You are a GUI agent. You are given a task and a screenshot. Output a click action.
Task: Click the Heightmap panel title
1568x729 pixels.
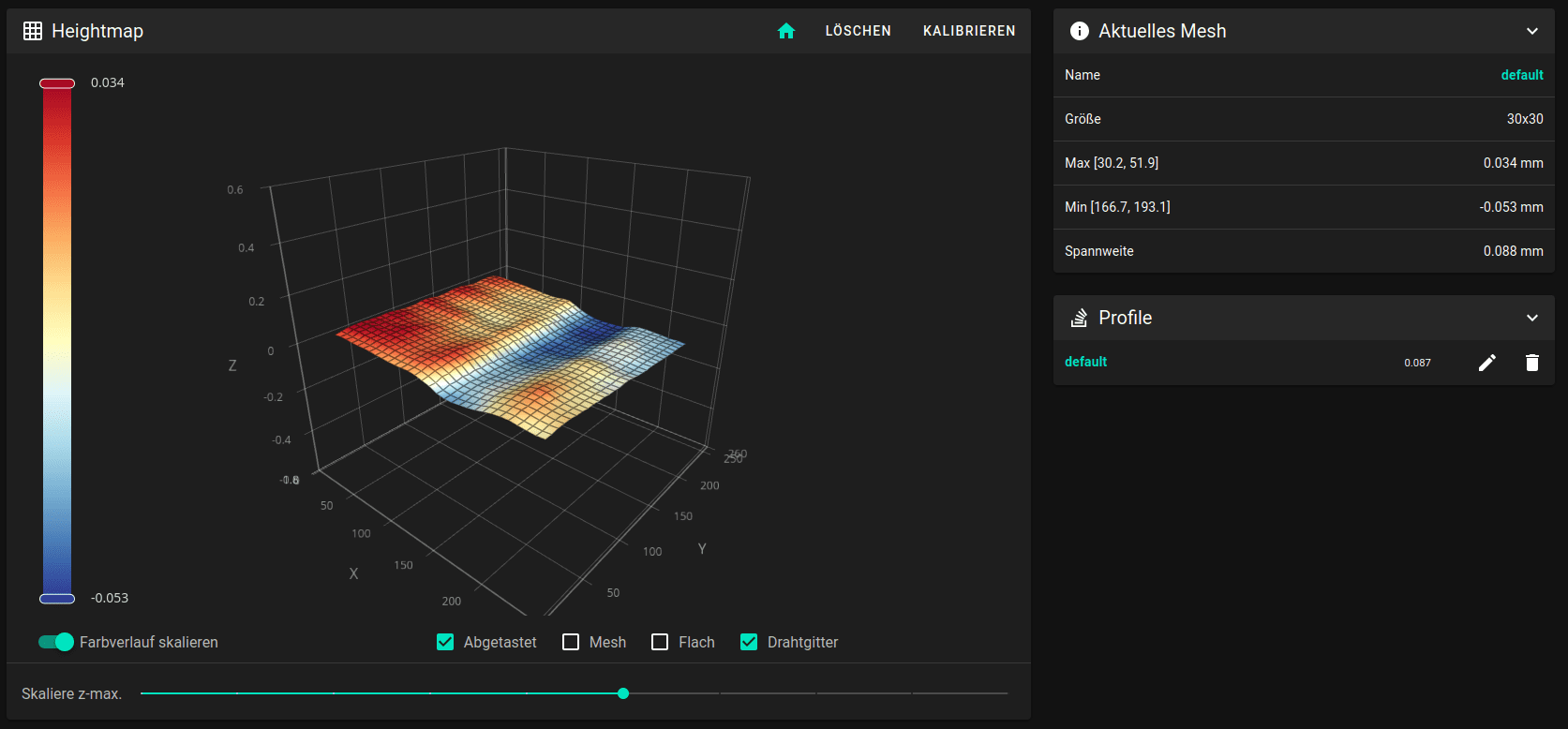[97, 31]
